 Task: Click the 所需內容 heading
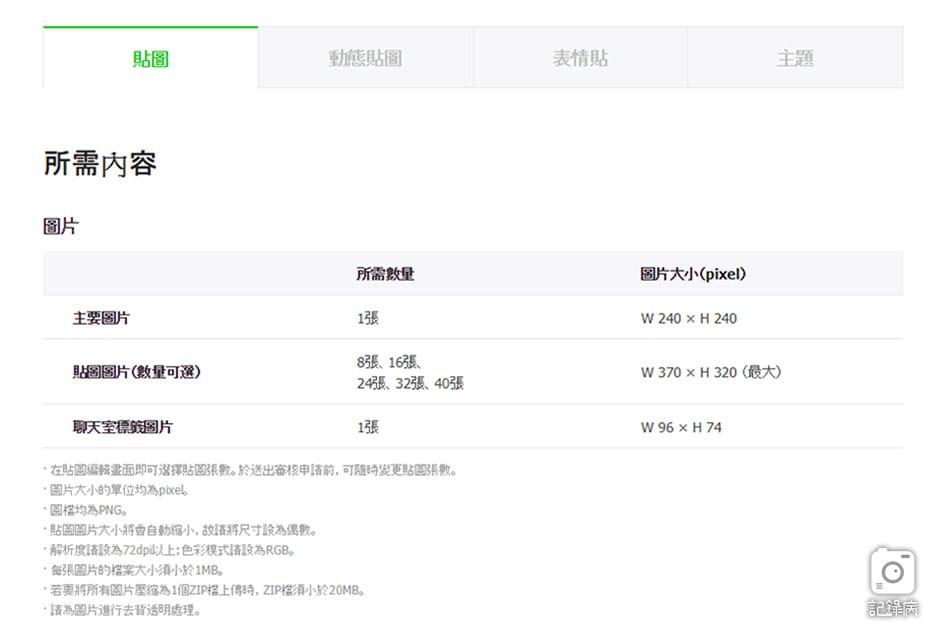[x=100, y=163]
